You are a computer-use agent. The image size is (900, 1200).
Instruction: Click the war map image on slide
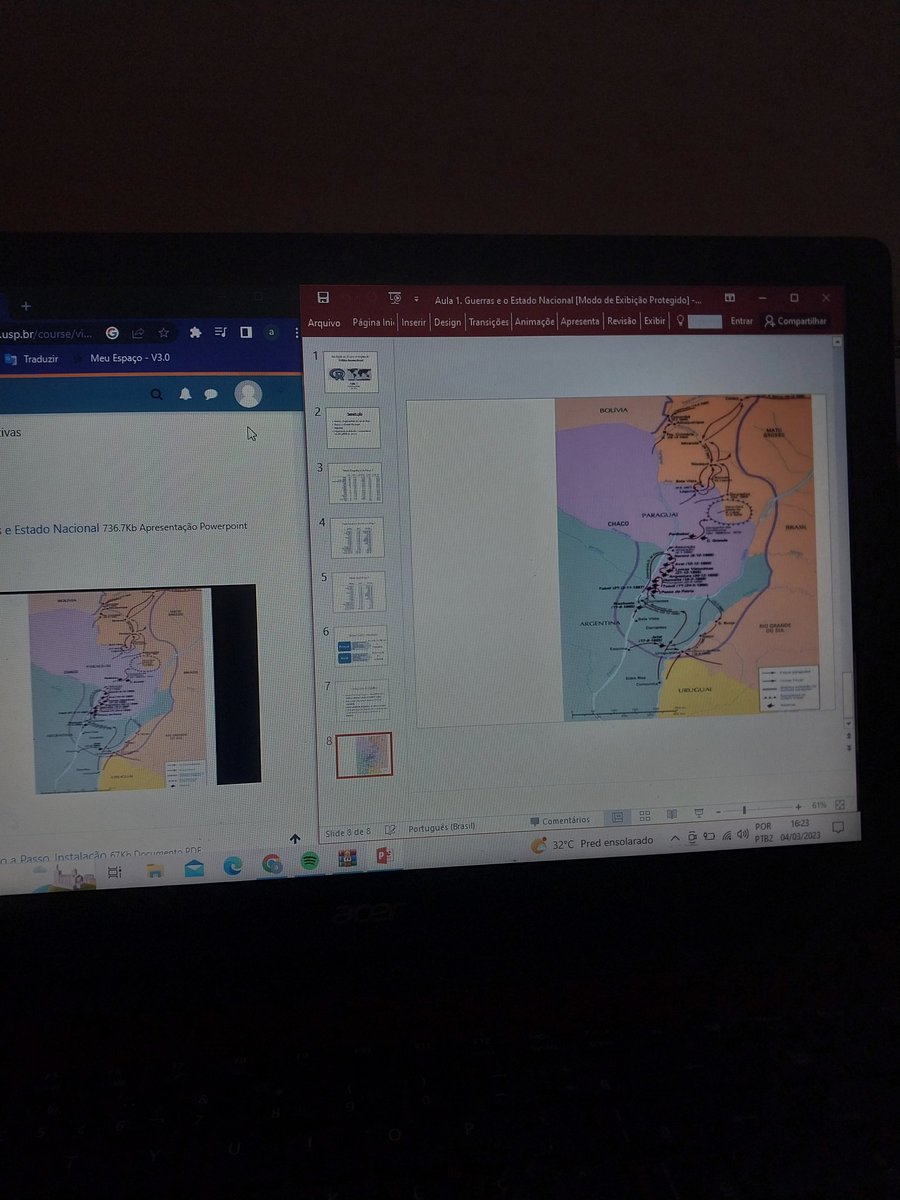pyautogui.click(x=690, y=556)
